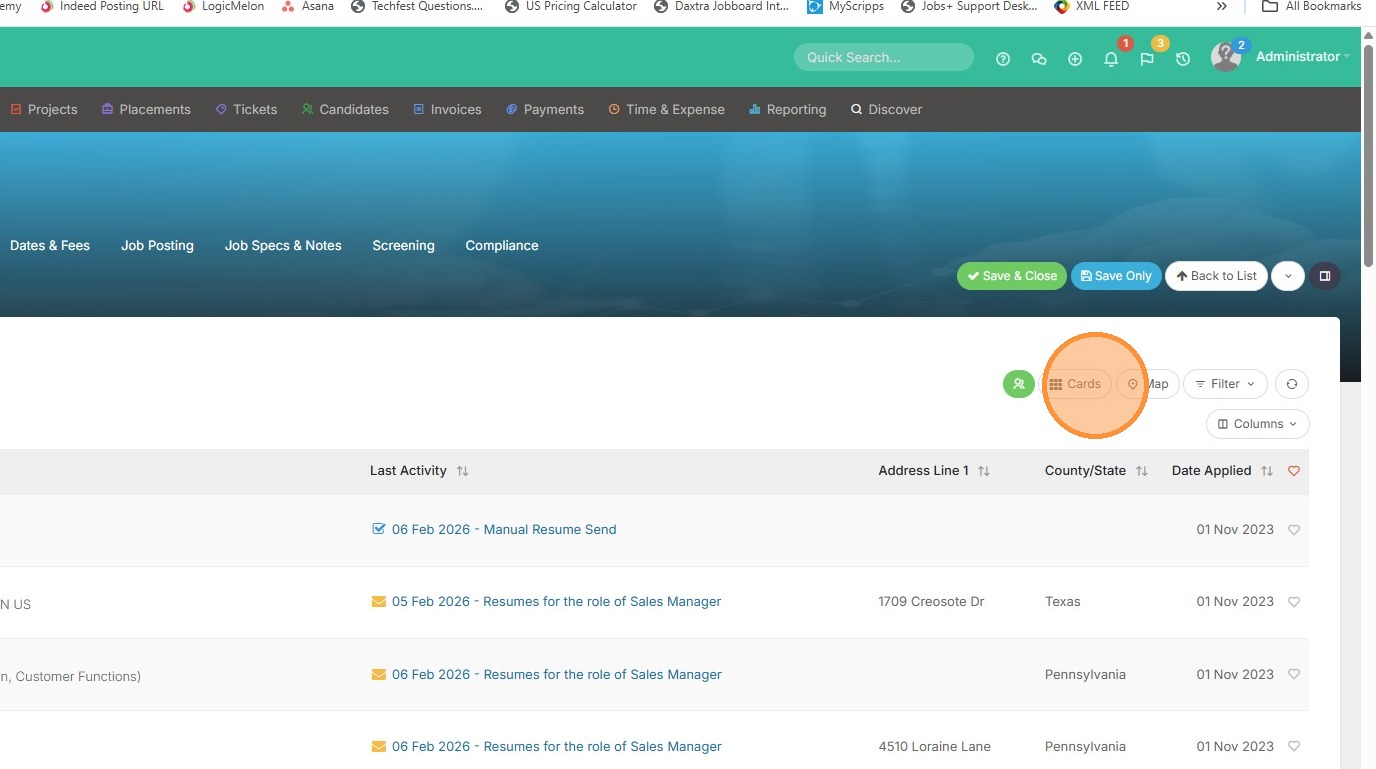Click the quick add plus icon

1075,59
